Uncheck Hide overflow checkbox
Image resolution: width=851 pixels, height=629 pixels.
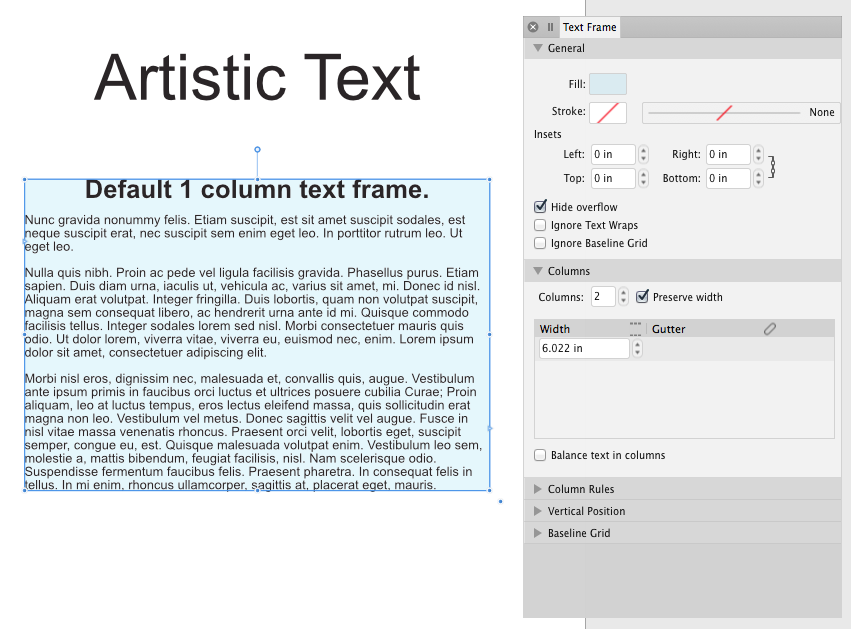tap(540, 207)
